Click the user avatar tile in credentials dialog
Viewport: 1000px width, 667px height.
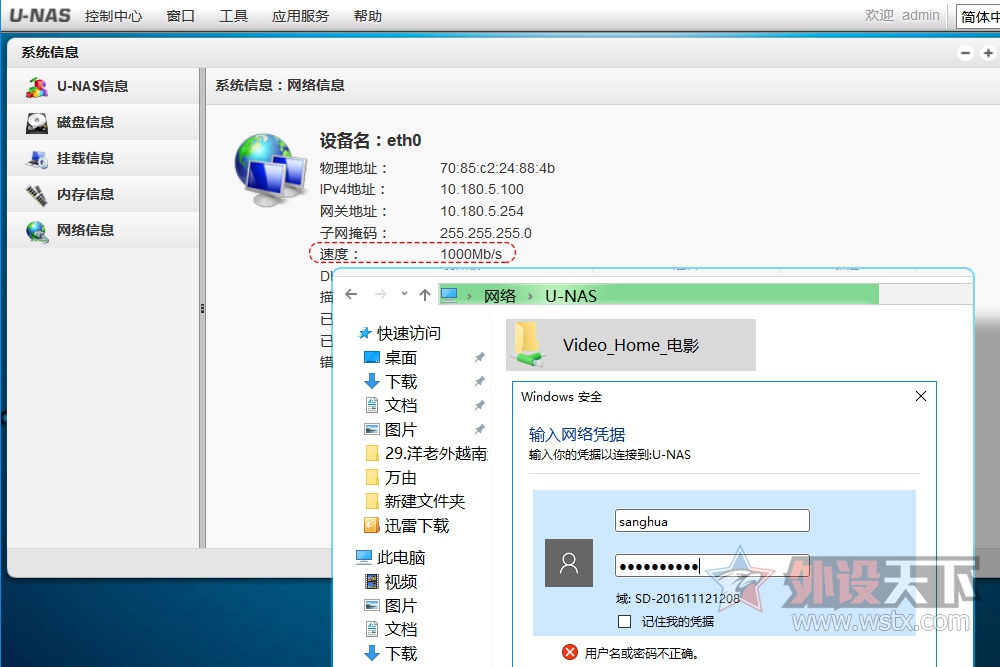tap(569, 562)
